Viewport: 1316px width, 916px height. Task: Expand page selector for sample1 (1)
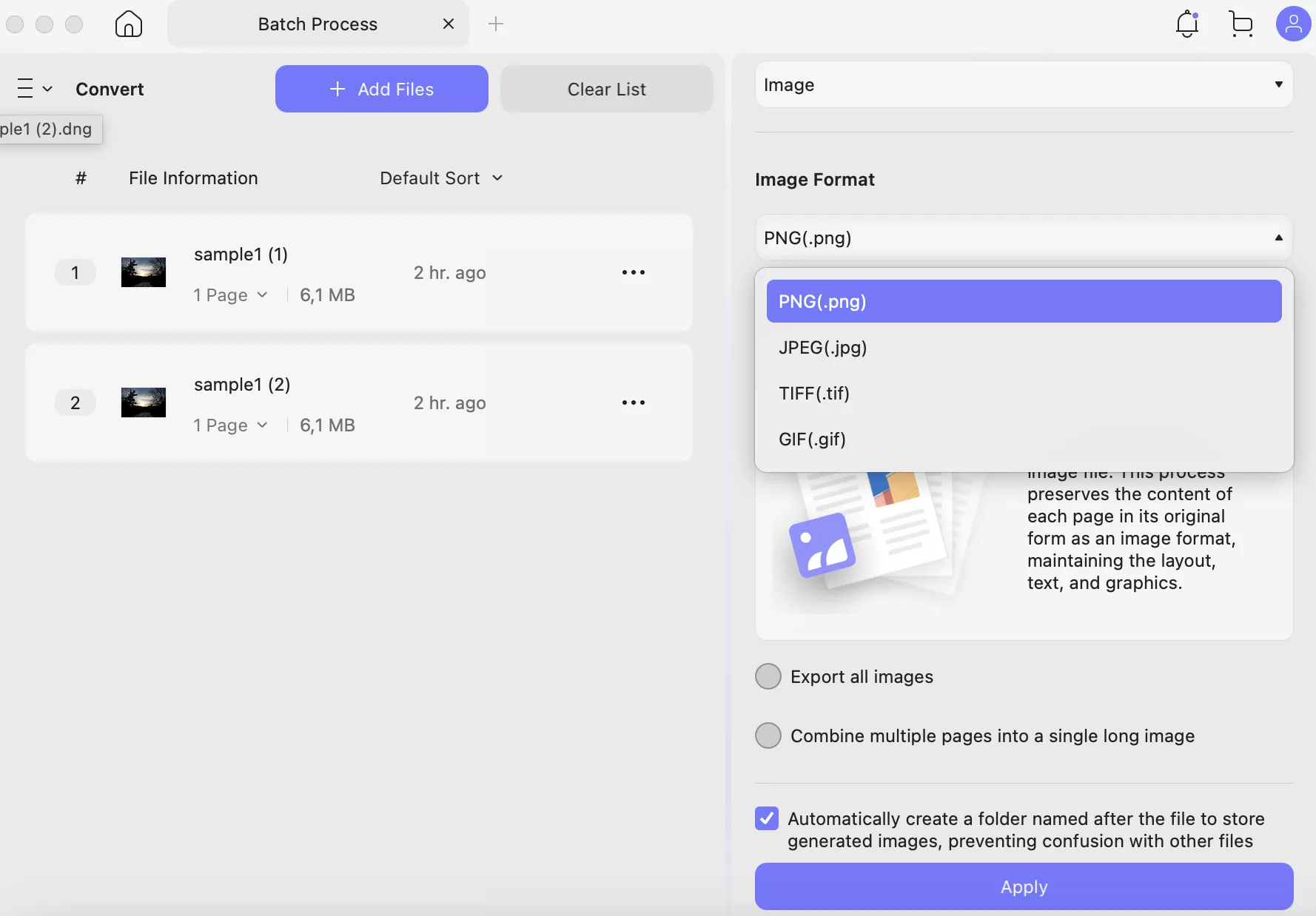point(262,294)
